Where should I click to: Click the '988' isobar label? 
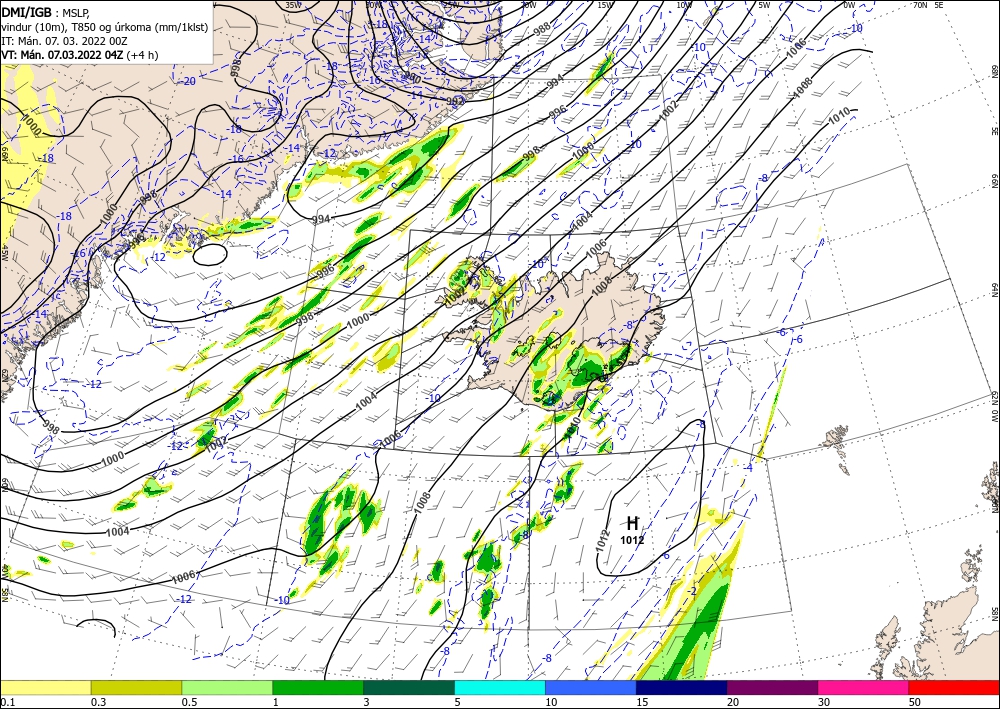coord(541,29)
